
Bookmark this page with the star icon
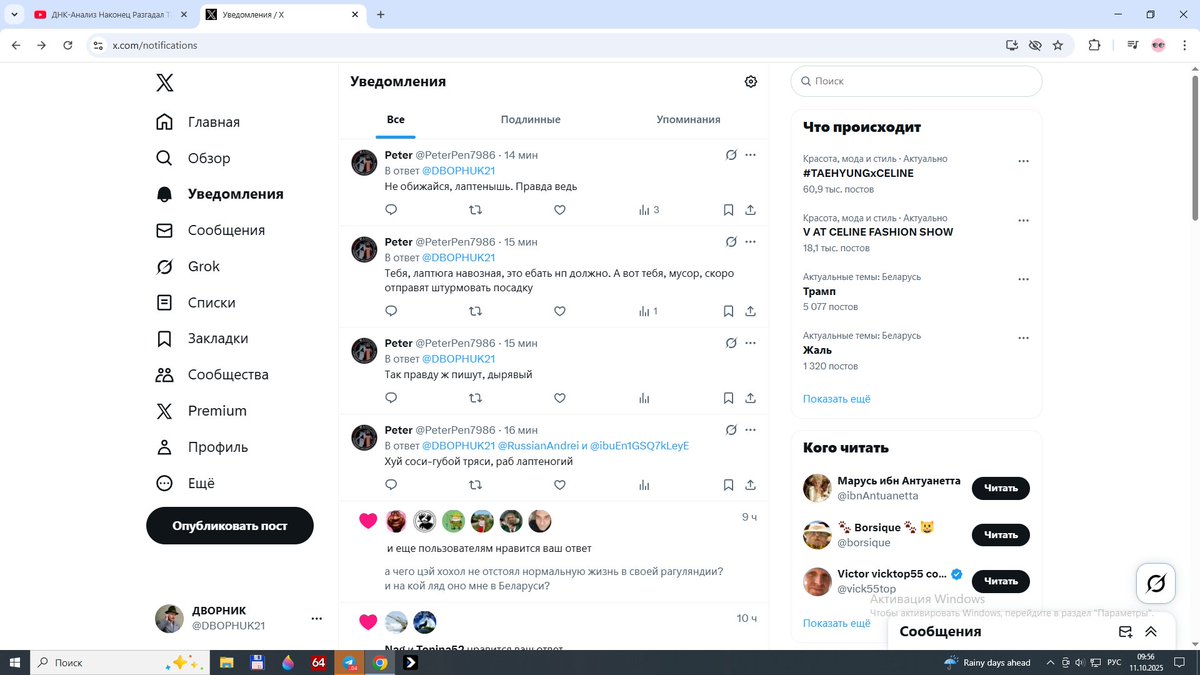1058,45
